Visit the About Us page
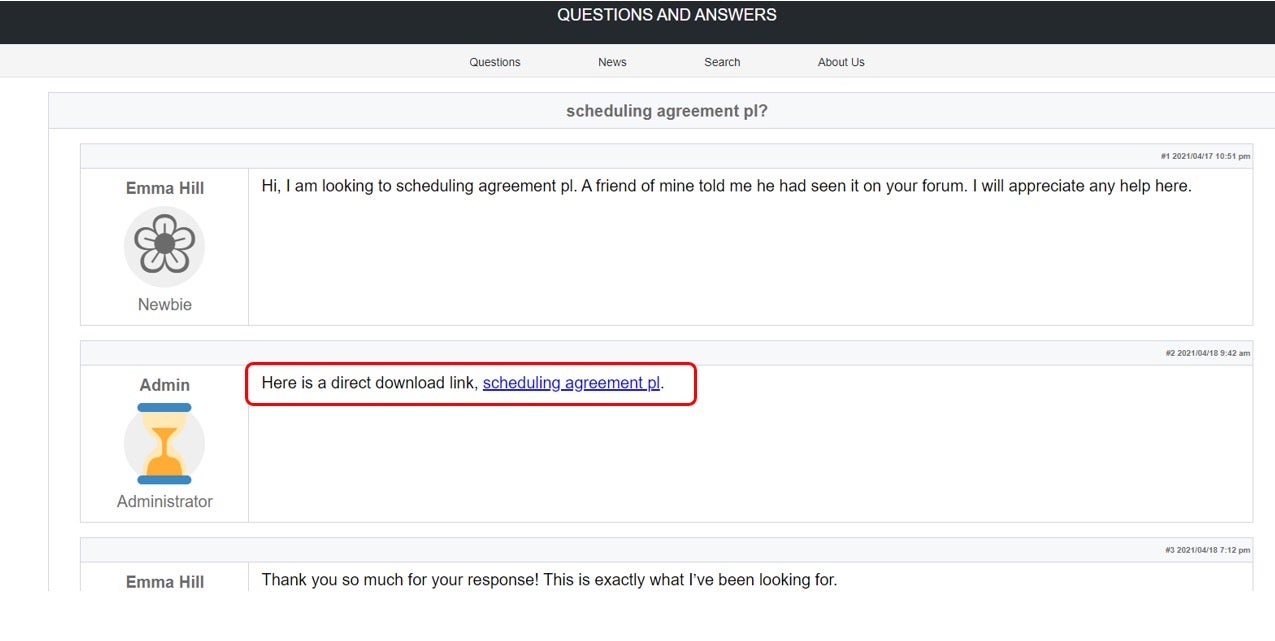 point(841,62)
